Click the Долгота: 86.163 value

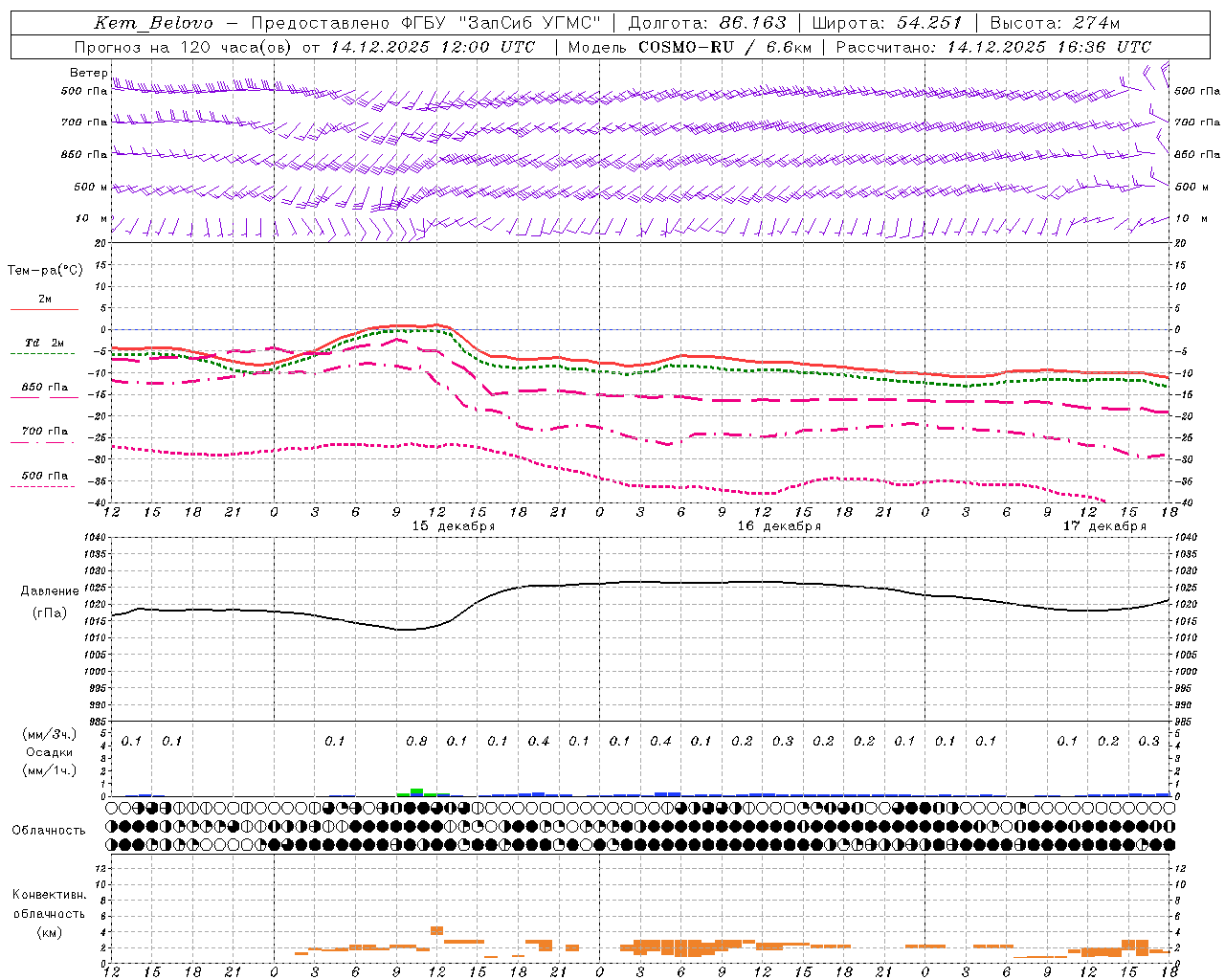tap(706, 23)
